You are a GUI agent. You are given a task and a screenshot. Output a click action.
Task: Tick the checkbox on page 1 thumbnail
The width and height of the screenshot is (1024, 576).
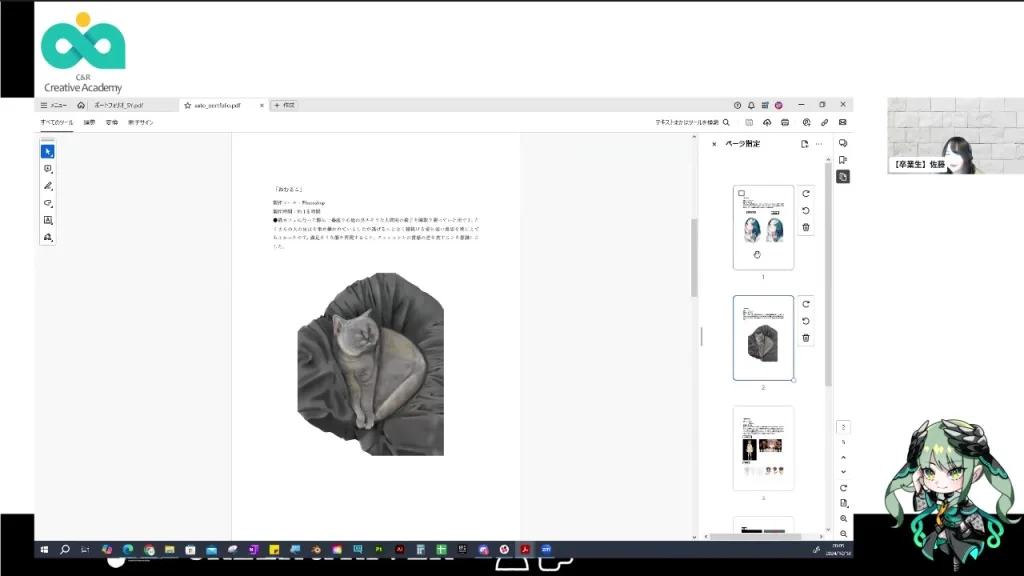click(741, 193)
